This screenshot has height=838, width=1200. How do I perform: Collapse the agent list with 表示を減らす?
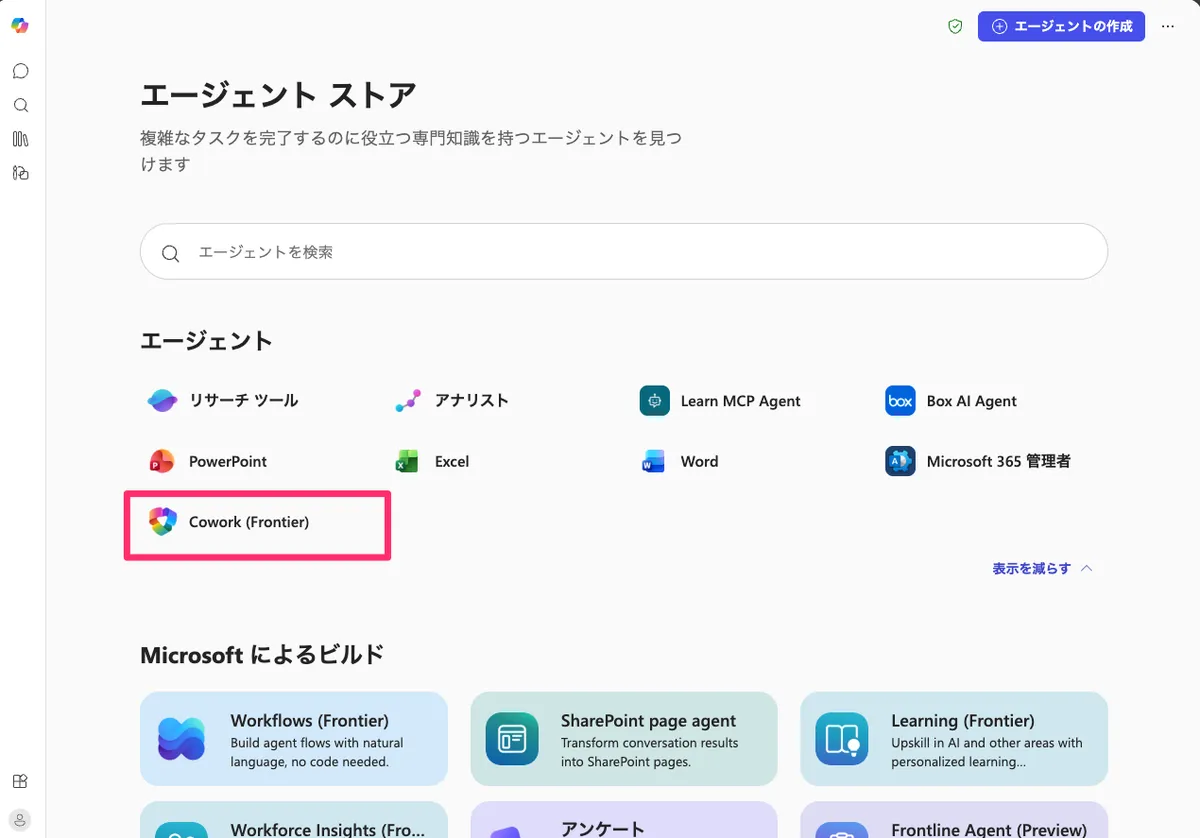coord(1042,568)
